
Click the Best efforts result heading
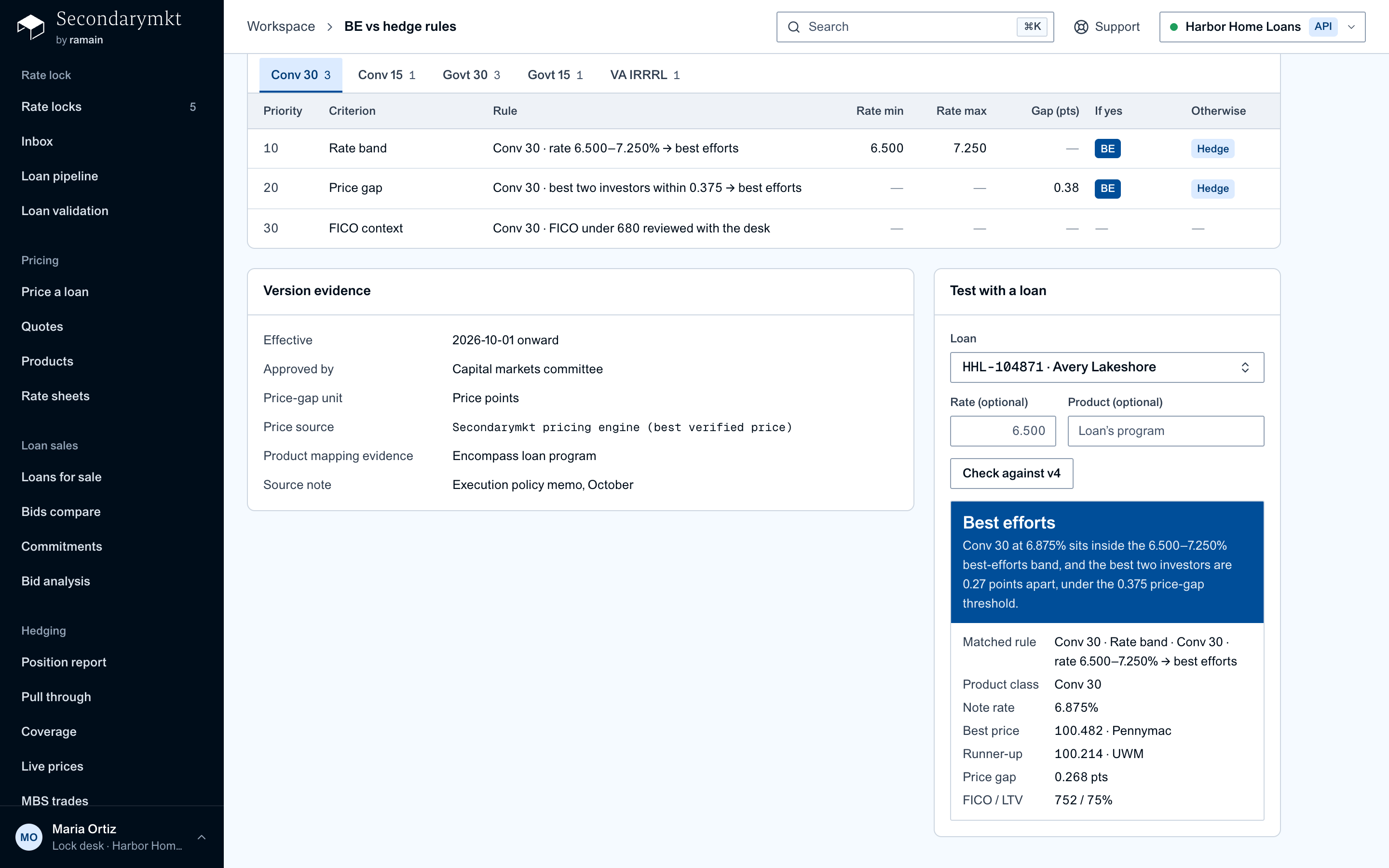(x=1008, y=523)
